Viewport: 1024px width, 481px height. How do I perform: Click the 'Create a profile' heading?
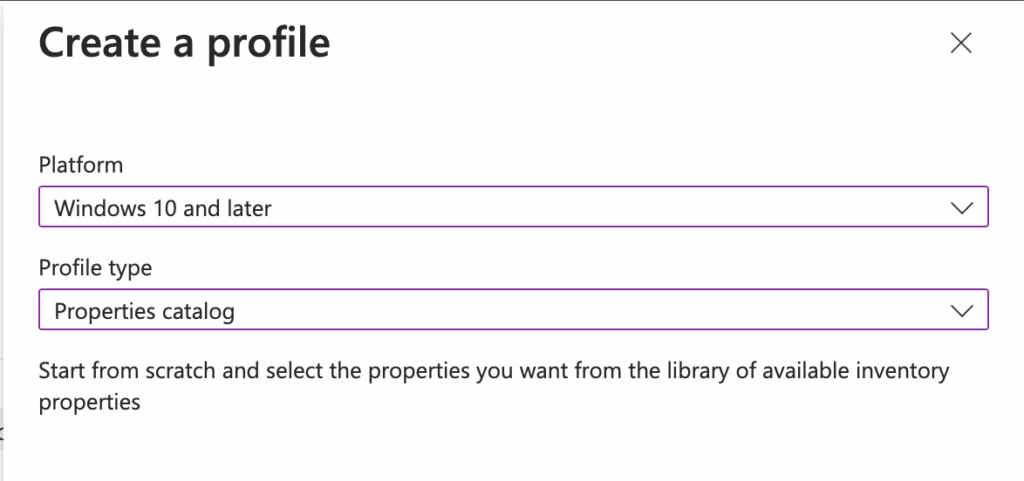coord(184,44)
